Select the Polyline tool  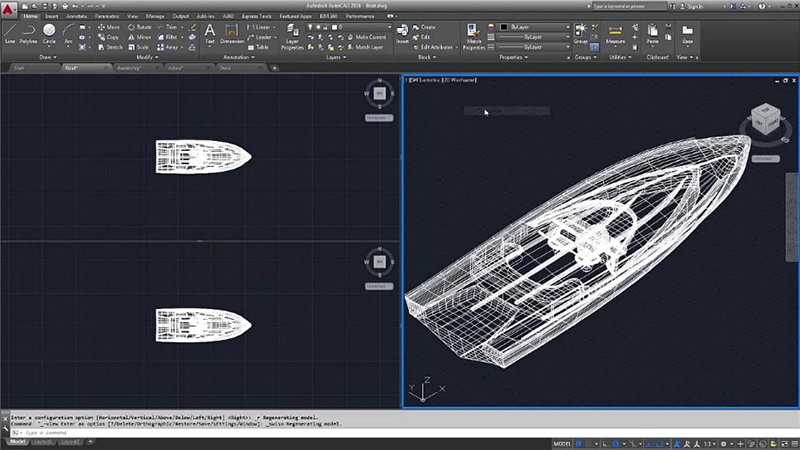(29, 34)
